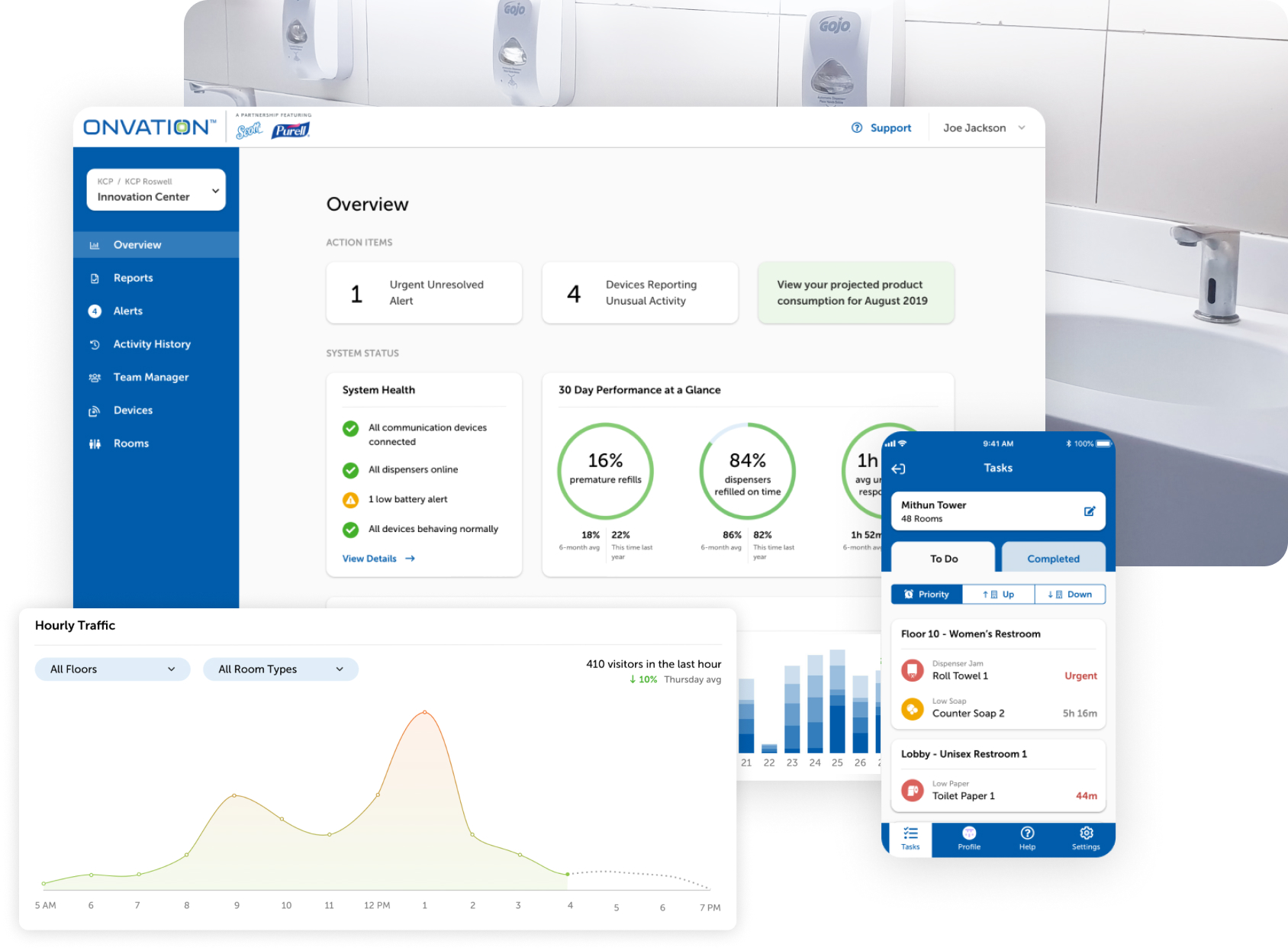Tap the Settings gear in mobile bottom bar
This screenshot has height=951, width=1288.
[1087, 833]
